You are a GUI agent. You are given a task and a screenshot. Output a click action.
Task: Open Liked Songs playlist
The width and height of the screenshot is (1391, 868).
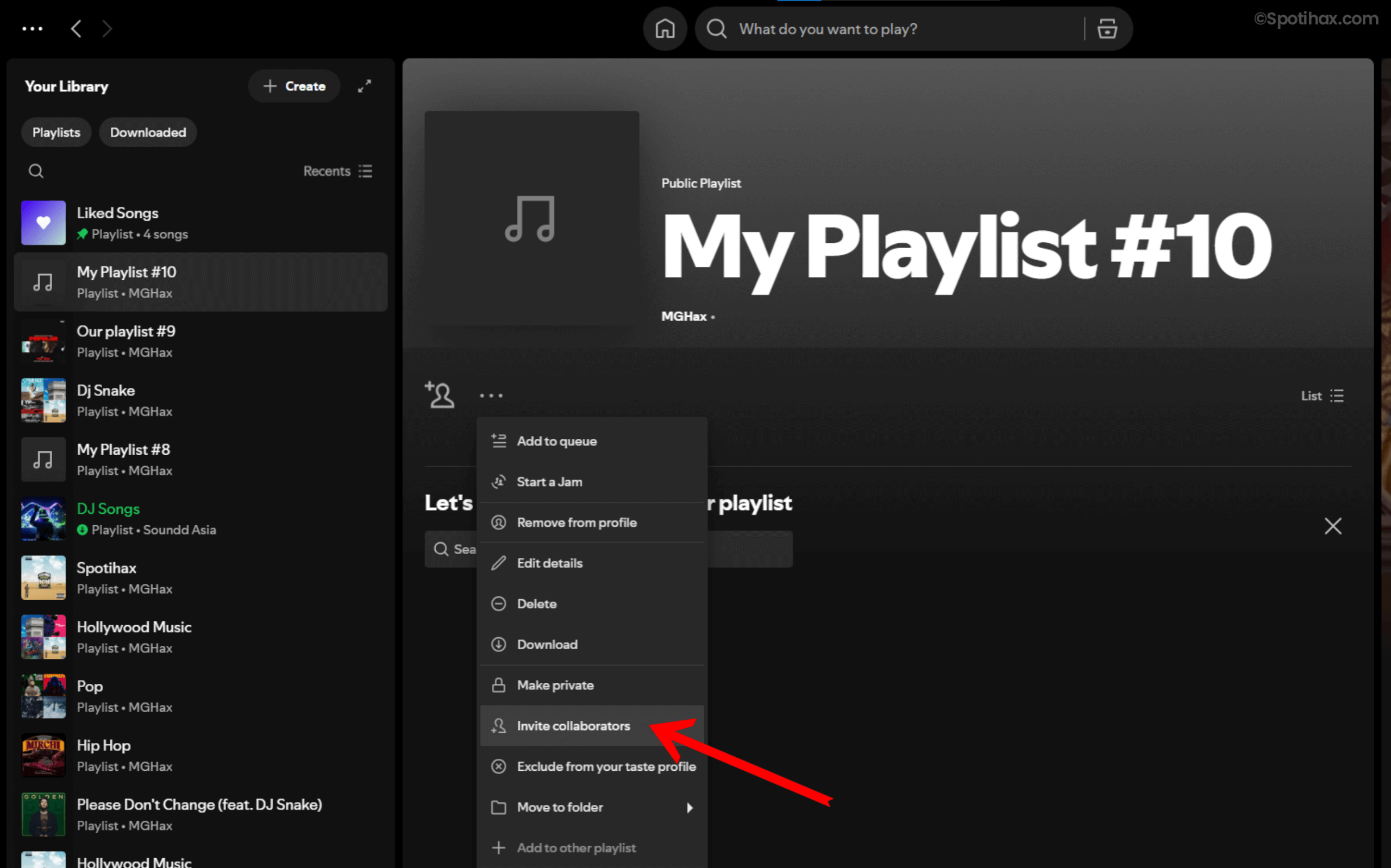pyautogui.click(x=200, y=223)
